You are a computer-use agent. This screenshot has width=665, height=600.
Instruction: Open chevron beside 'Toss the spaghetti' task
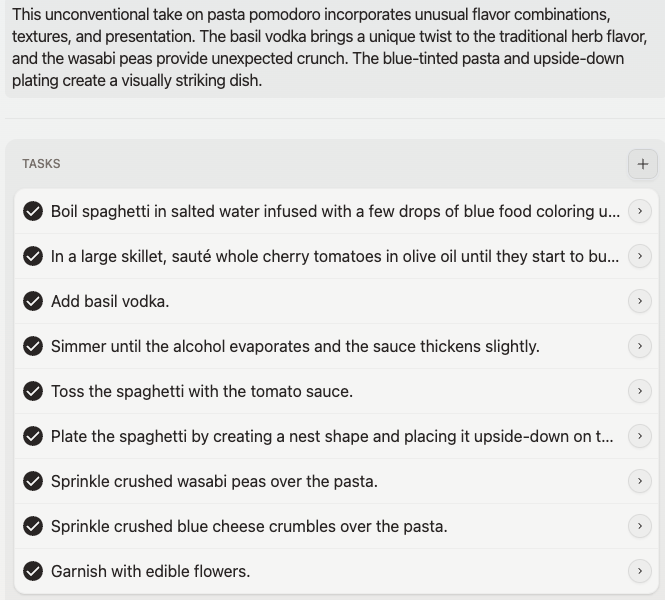click(x=640, y=391)
